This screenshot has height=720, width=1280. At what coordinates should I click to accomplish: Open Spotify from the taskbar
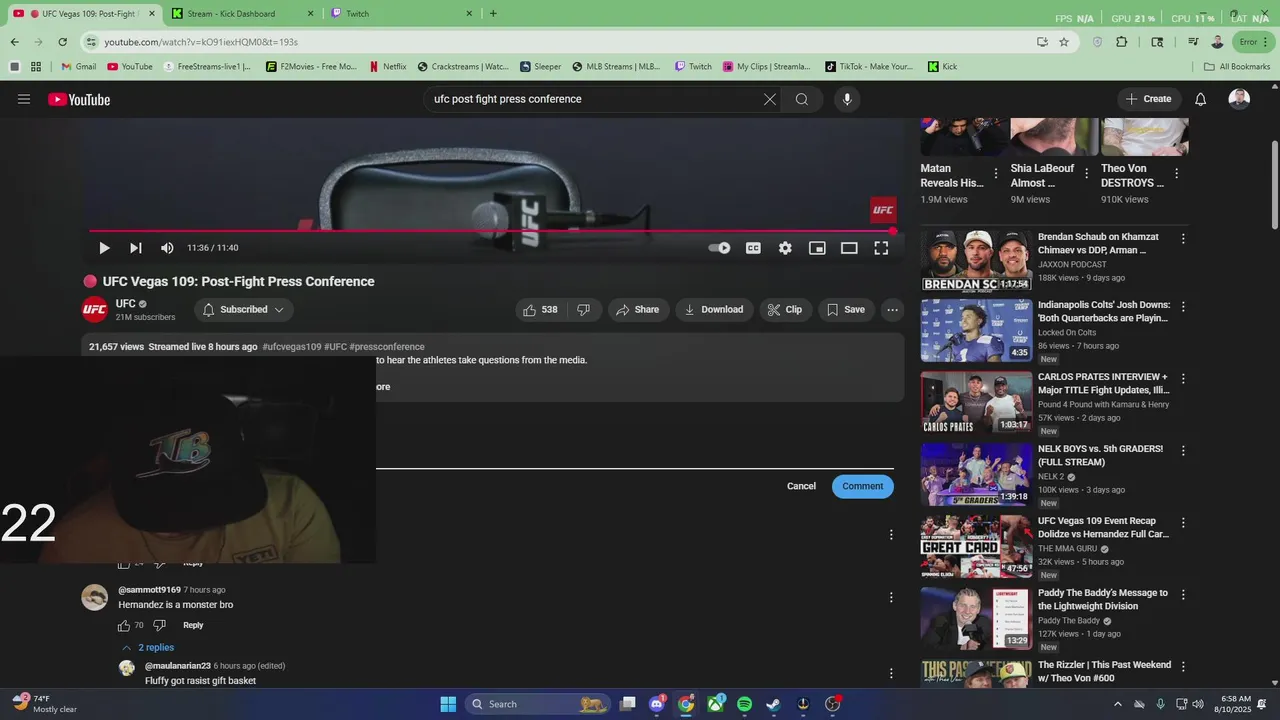pos(744,704)
